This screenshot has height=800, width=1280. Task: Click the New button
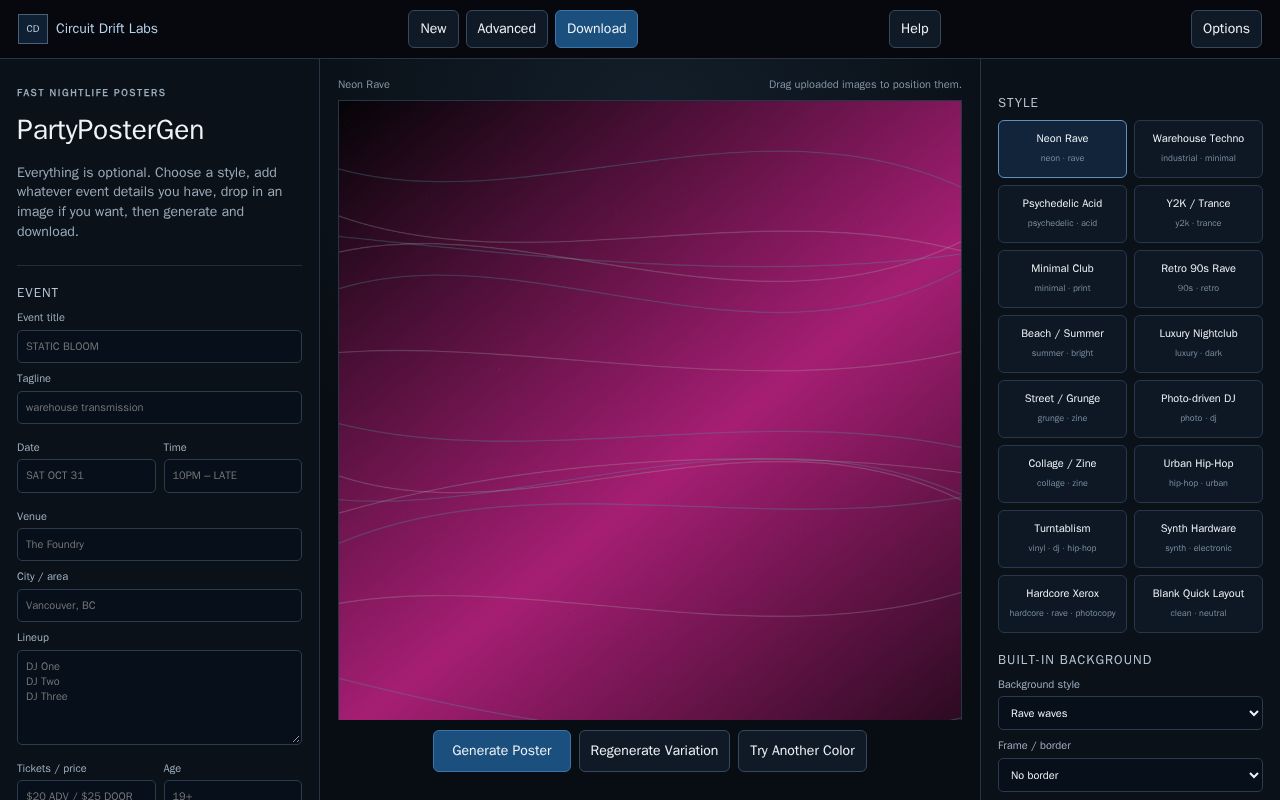click(x=433, y=29)
